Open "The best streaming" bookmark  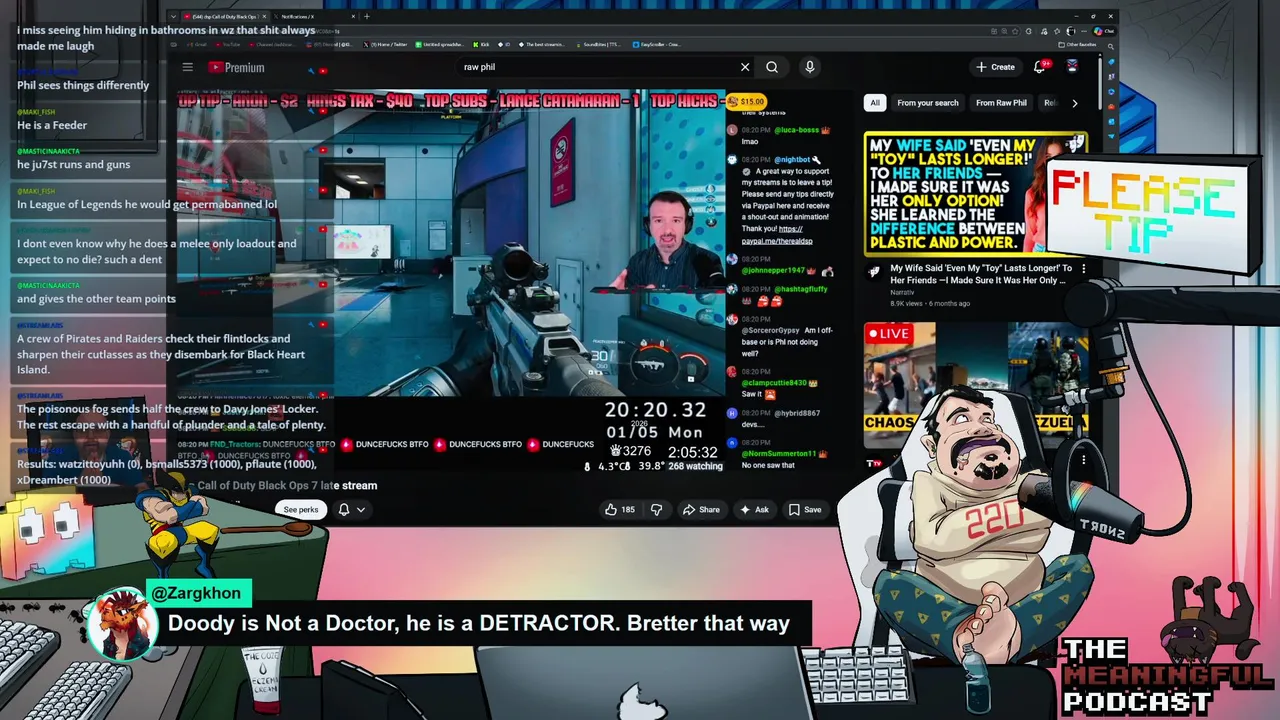(x=540, y=44)
